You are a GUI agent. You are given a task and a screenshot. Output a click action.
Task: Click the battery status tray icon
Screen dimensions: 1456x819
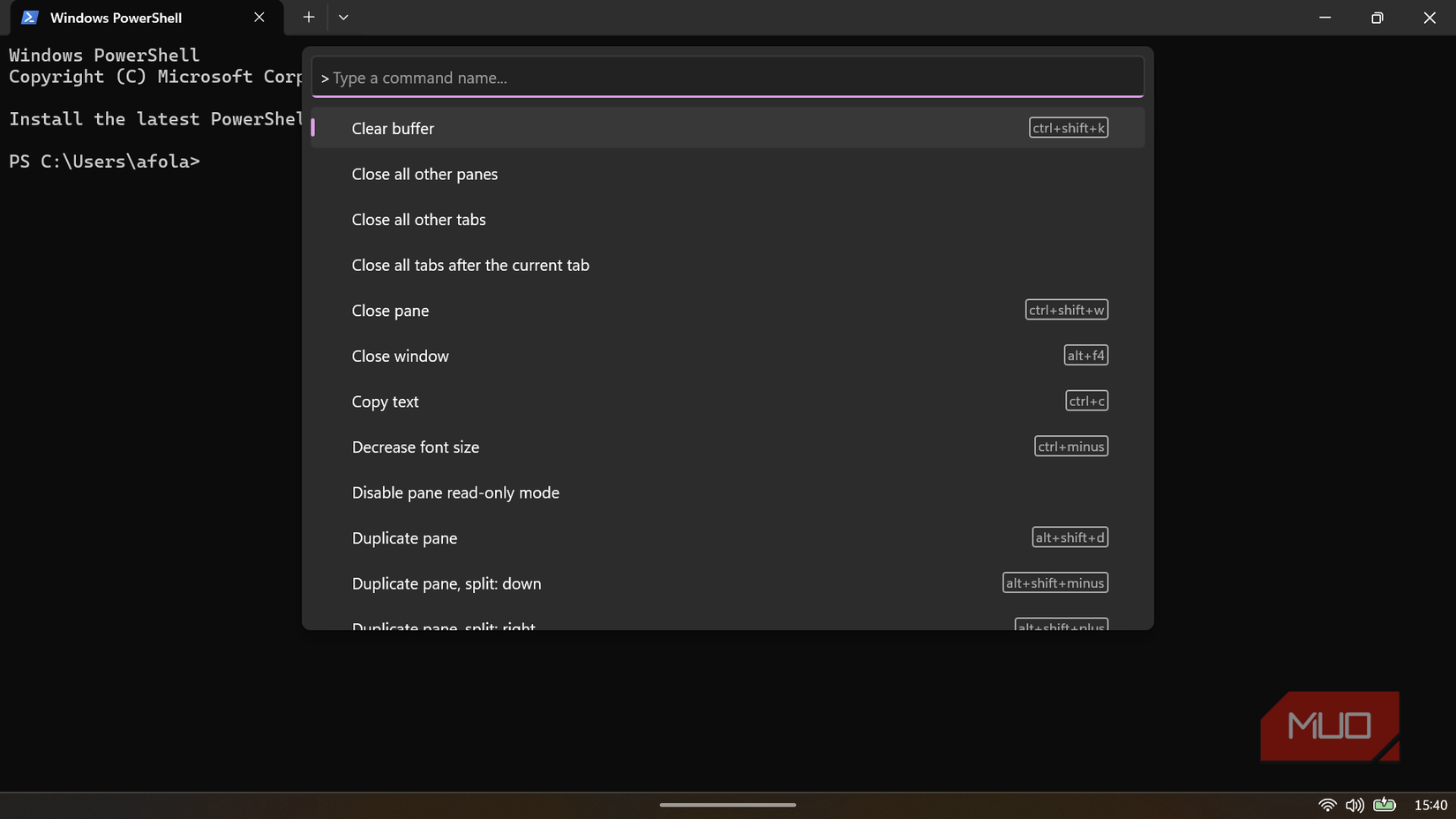click(1385, 805)
